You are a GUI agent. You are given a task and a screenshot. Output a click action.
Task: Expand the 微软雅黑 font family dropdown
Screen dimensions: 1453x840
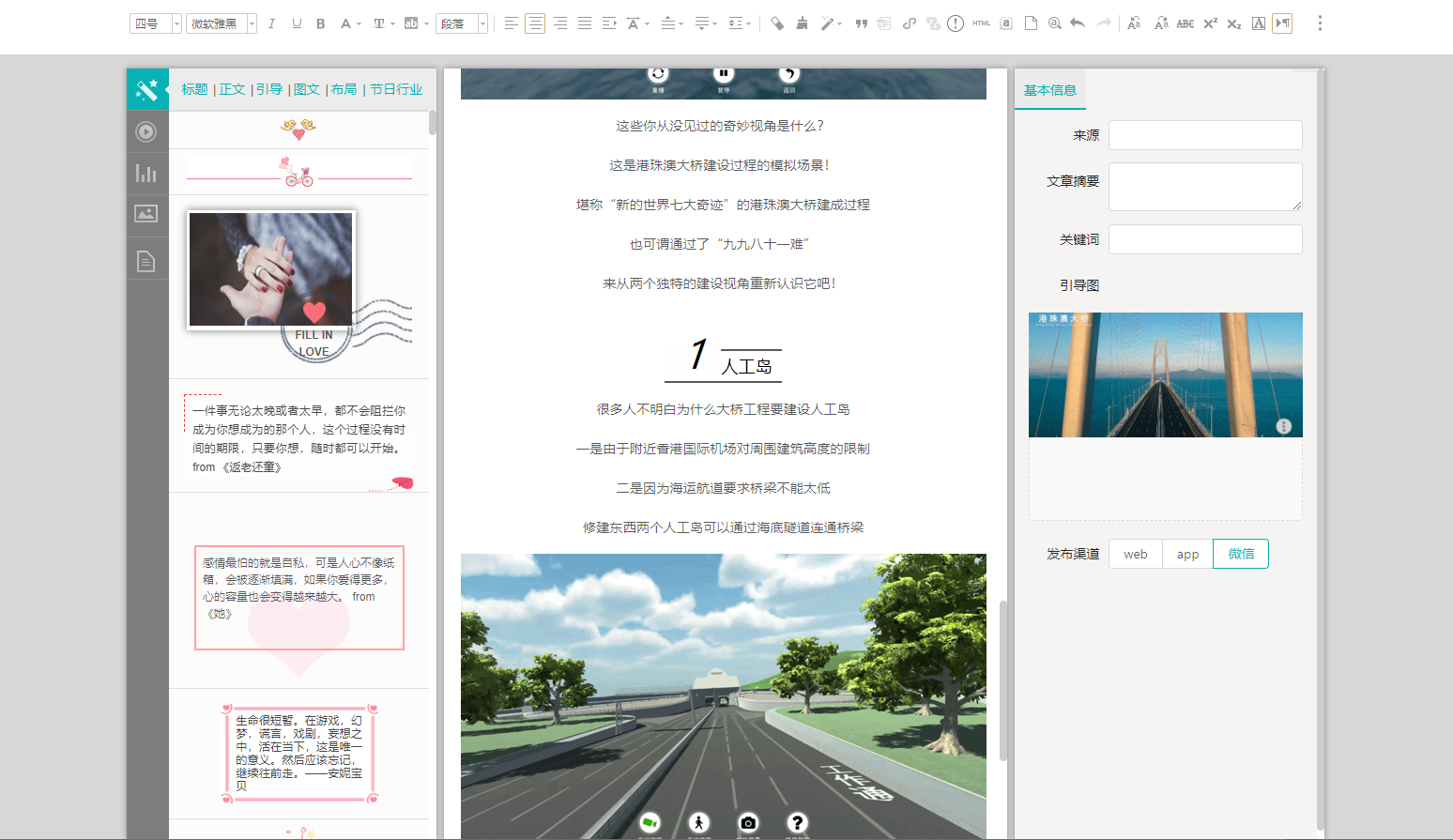(222, 23)
